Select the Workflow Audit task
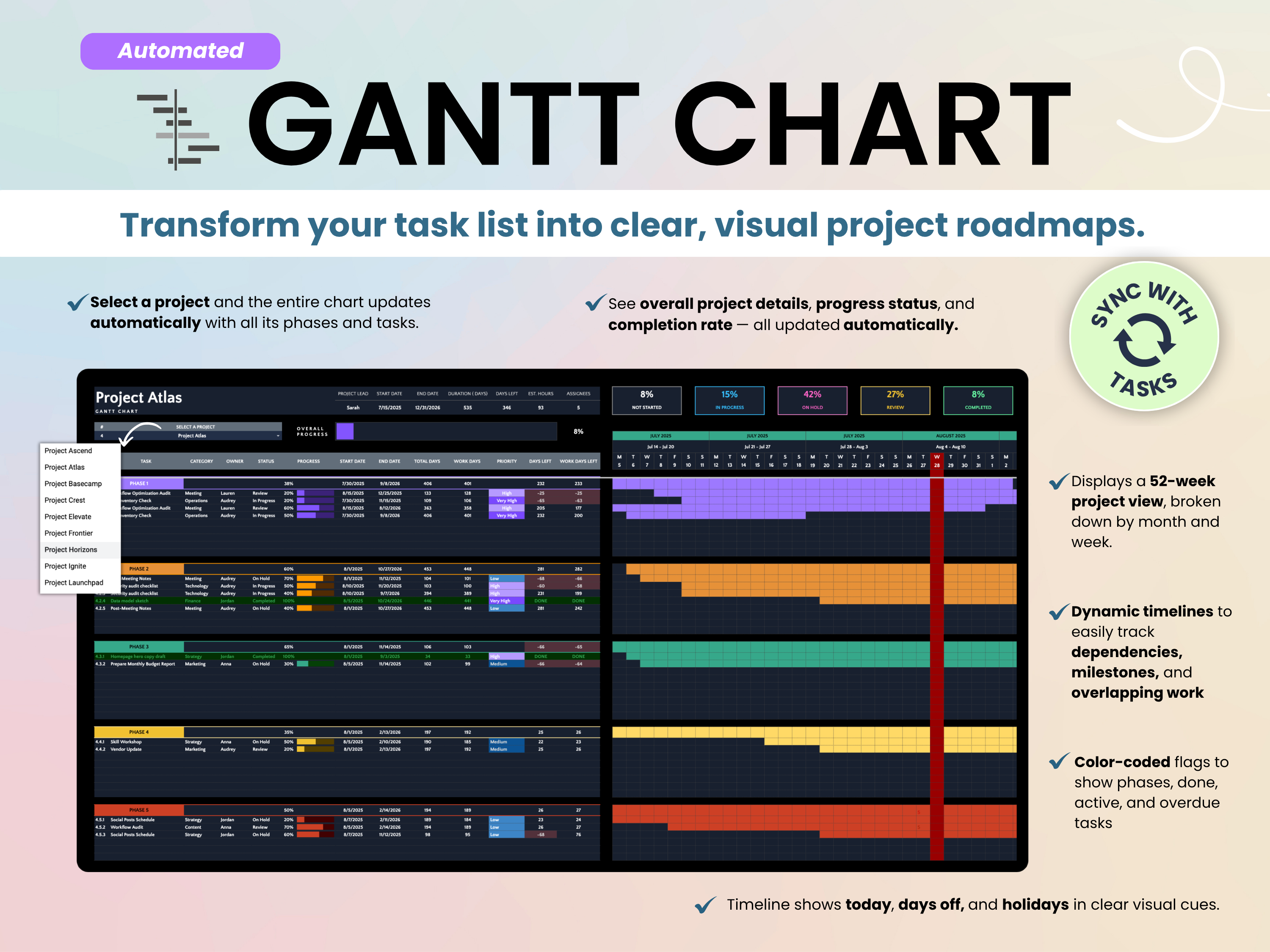Image resolution: width=1270 pixels, height=952 pixels. point(348,828)
